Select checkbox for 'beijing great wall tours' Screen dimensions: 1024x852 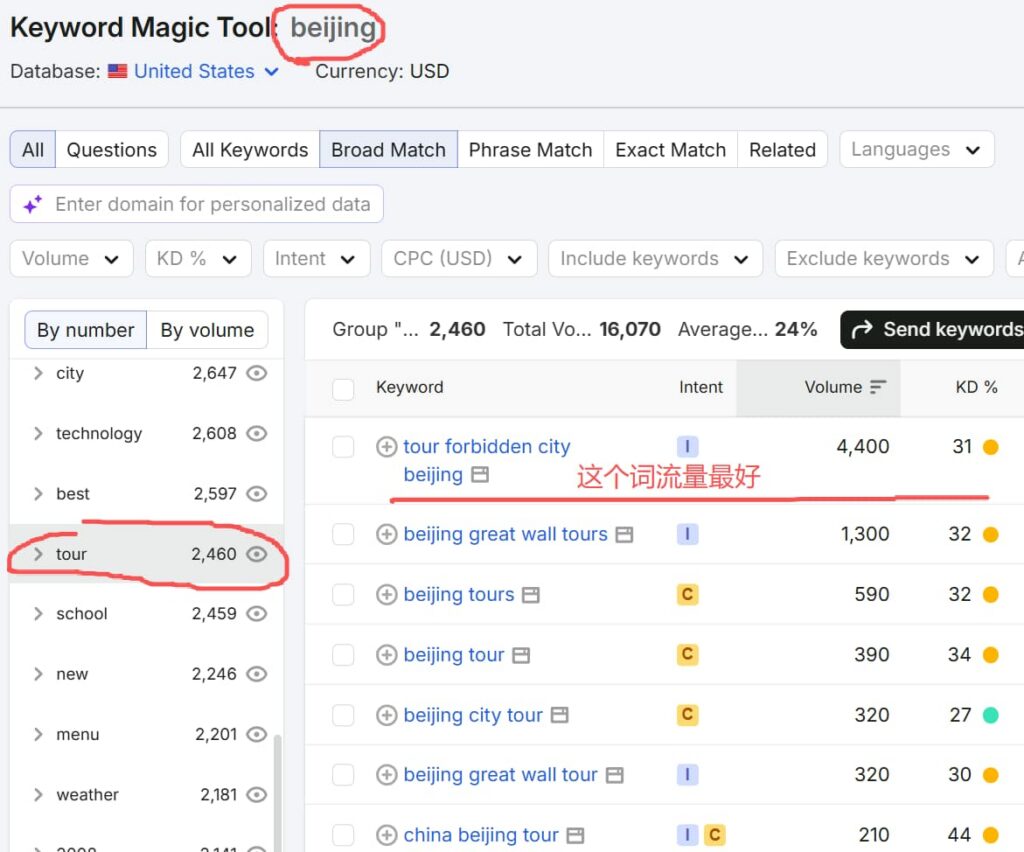tap(344, 534)
